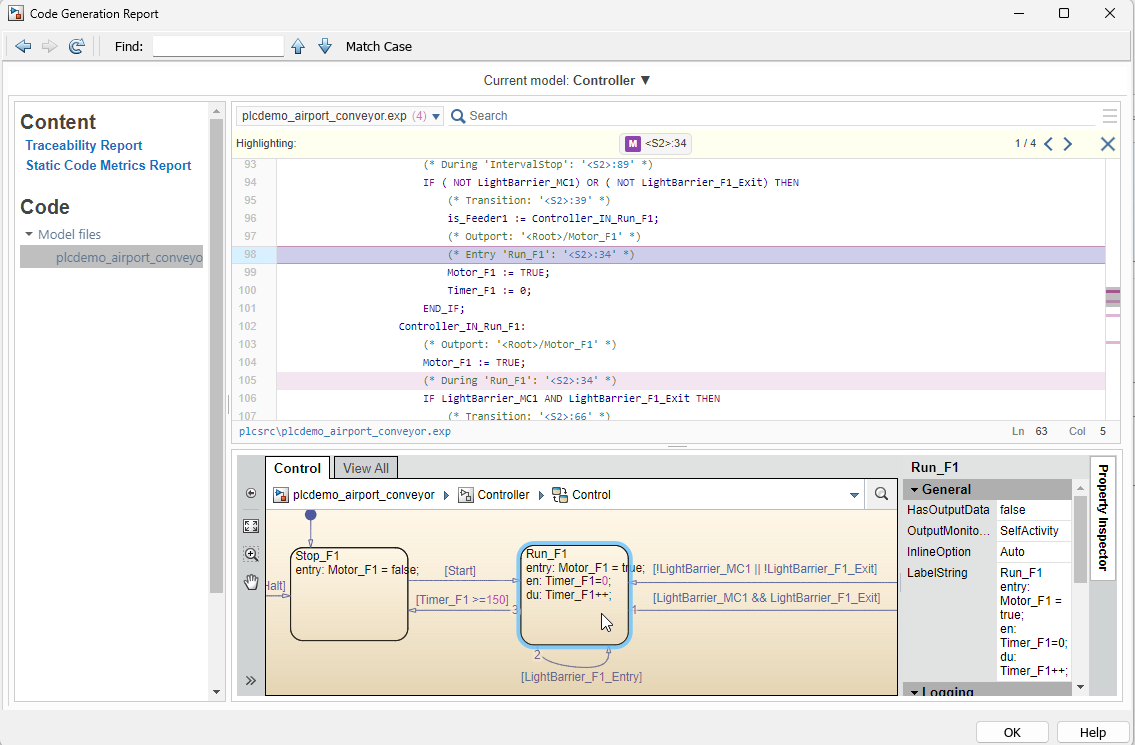Image resolution: width=1135 pixels, height=745 pixels.
Task: Close the highlighting bar with the X
Action: [x=1107, y=143]
